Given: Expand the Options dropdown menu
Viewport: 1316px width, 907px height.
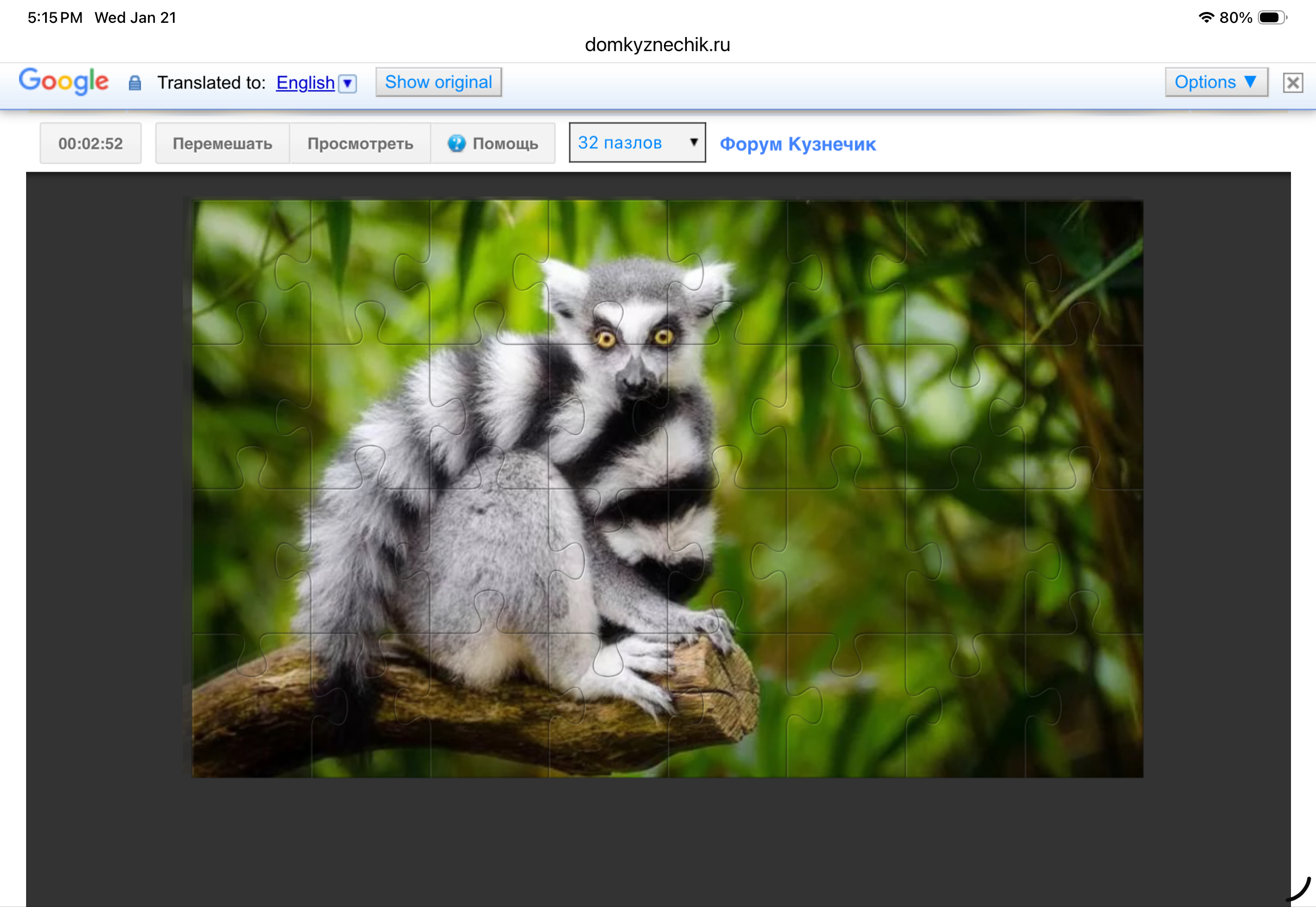Looking at the screenshot, I should tap(1216, 83).
